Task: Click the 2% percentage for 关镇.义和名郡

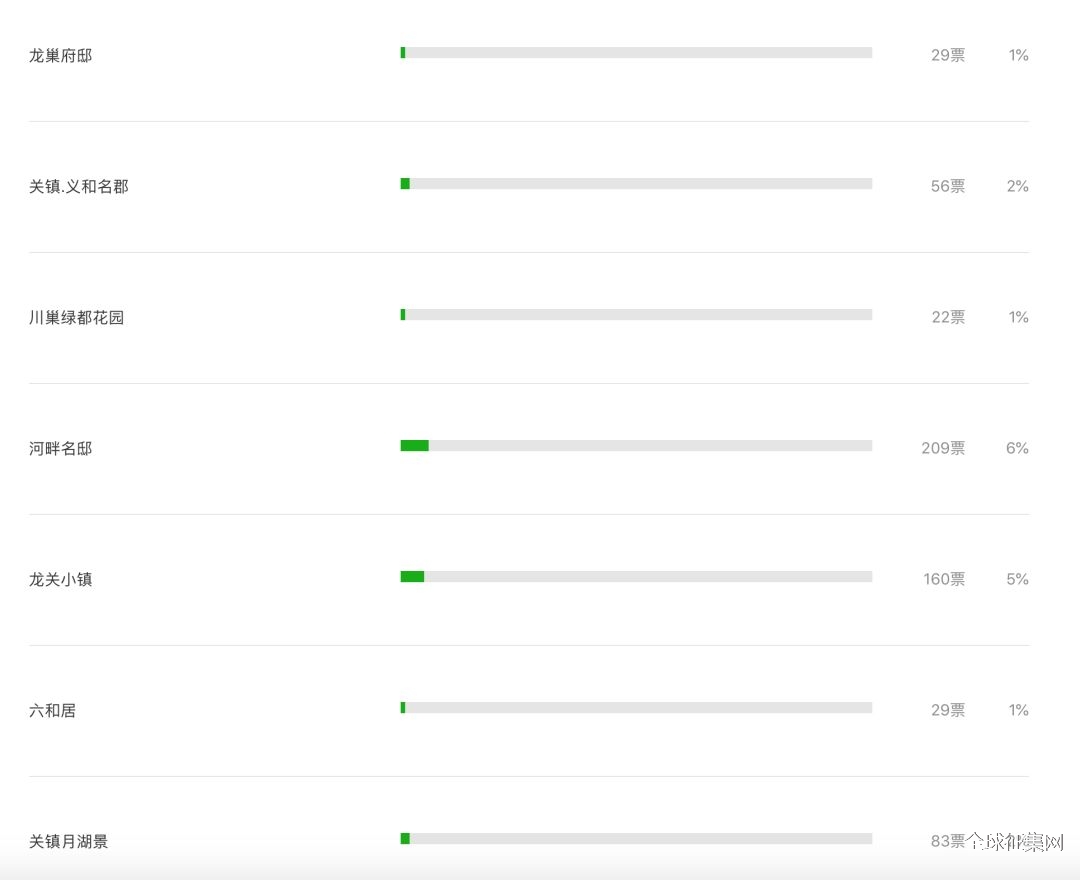Action: pos(1017,186)
